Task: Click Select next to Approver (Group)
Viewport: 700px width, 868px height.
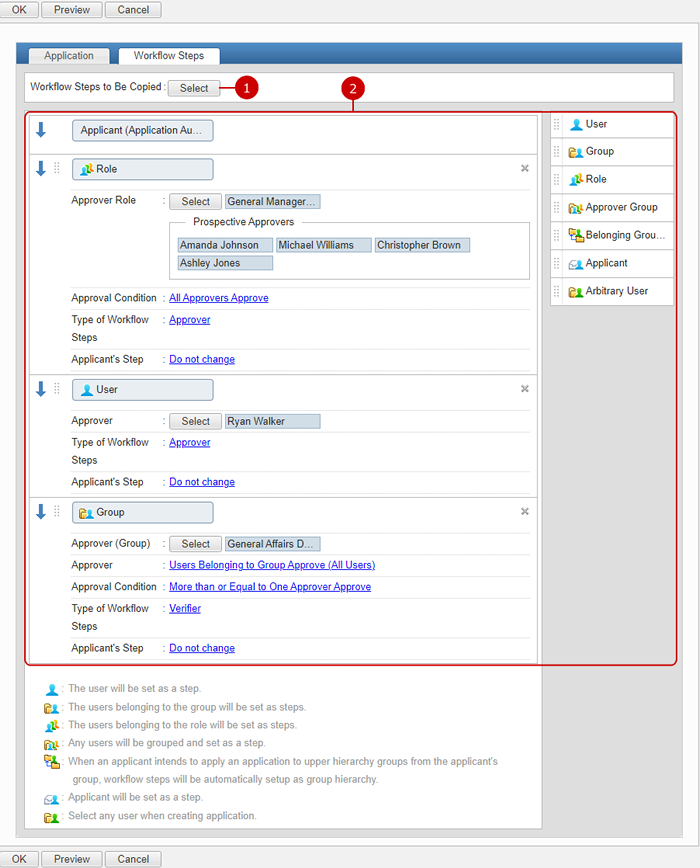Action: point(195,544)
